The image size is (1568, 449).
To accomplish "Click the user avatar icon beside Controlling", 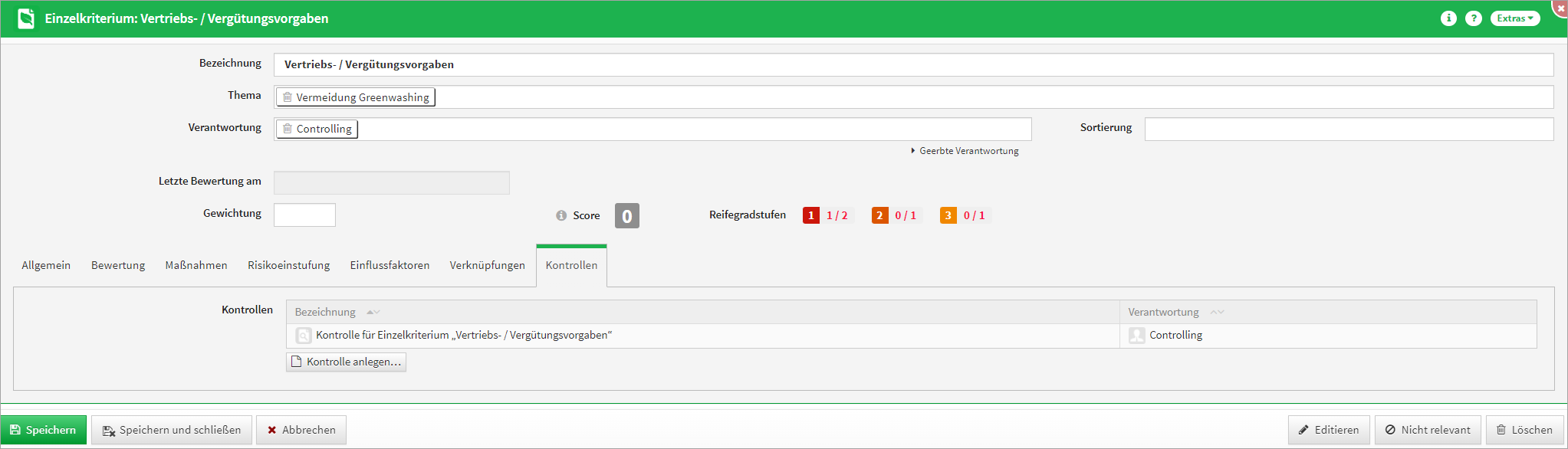I will (1137, 336).
